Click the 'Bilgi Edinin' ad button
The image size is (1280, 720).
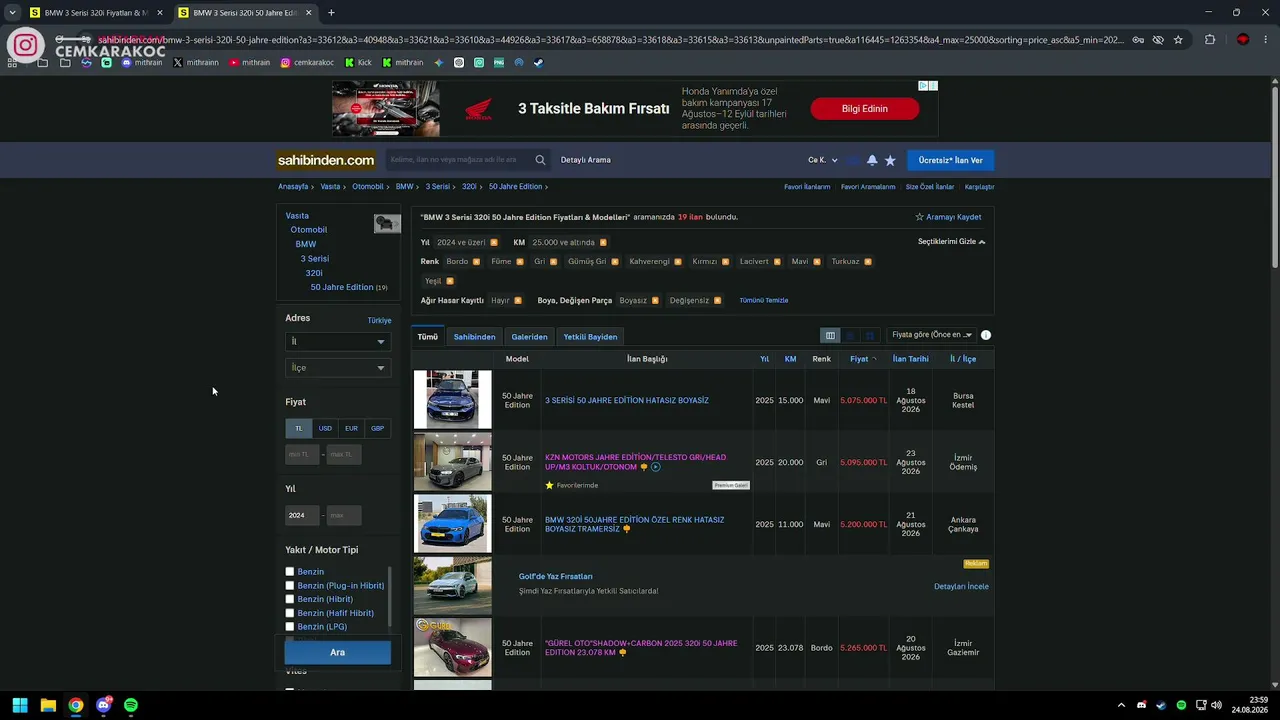(864, 109)
